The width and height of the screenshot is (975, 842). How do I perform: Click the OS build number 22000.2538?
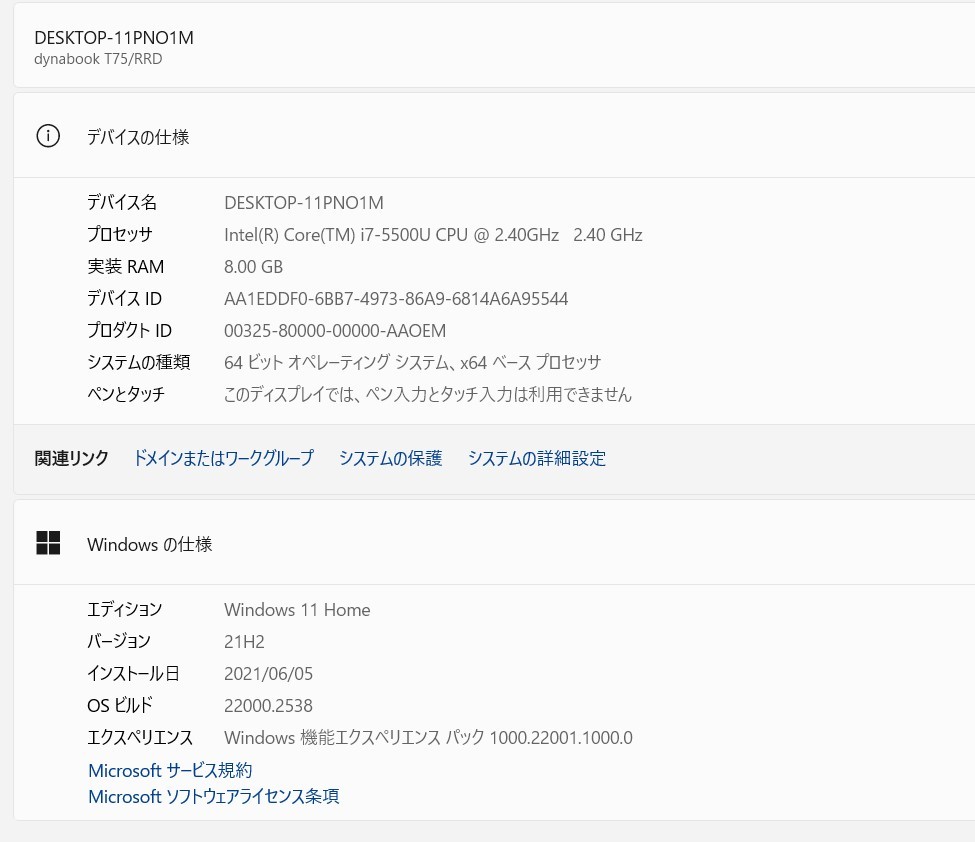[268, 705]
